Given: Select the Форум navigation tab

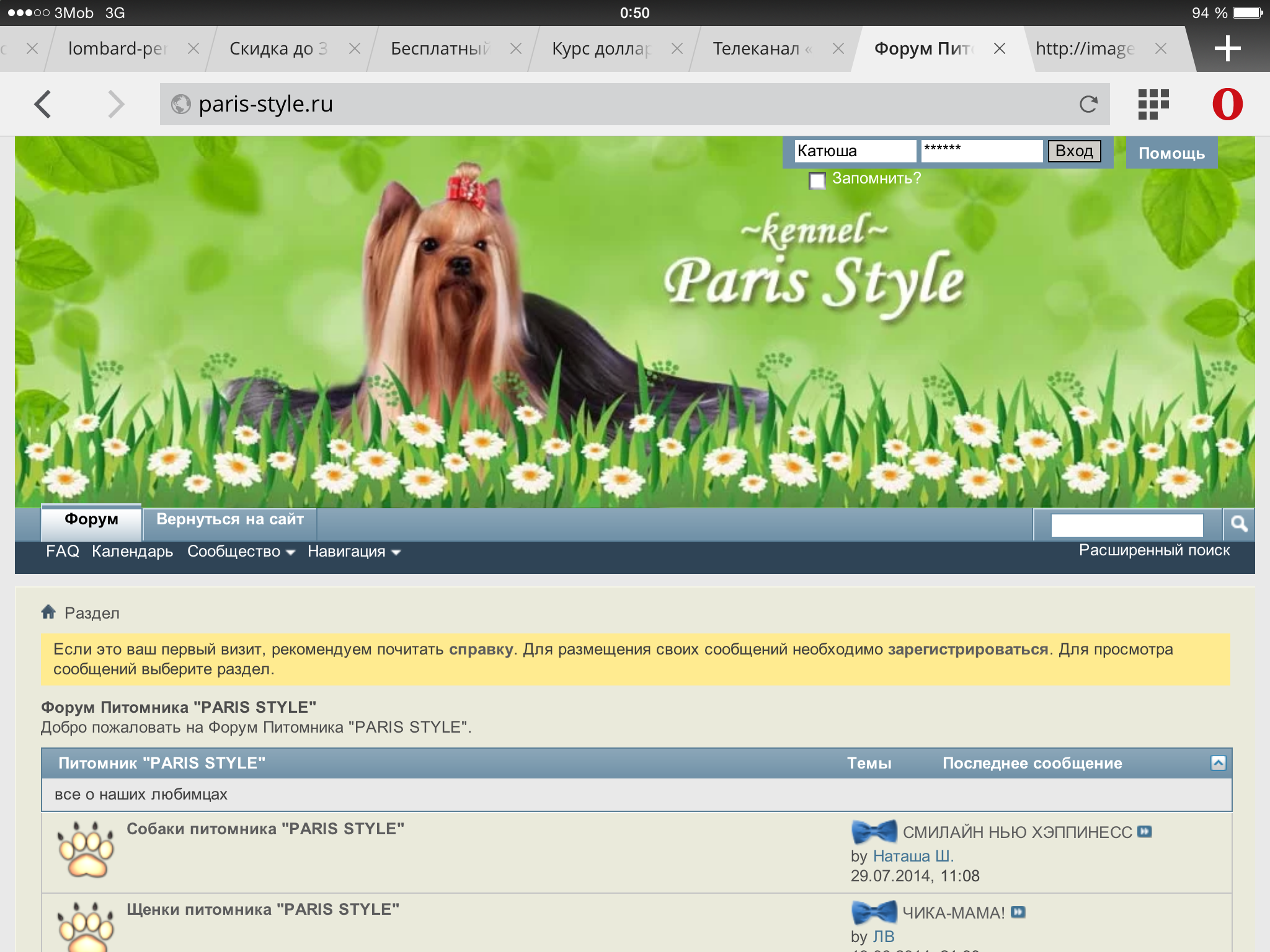Looking at the screenshot, I should click(91, 522).
